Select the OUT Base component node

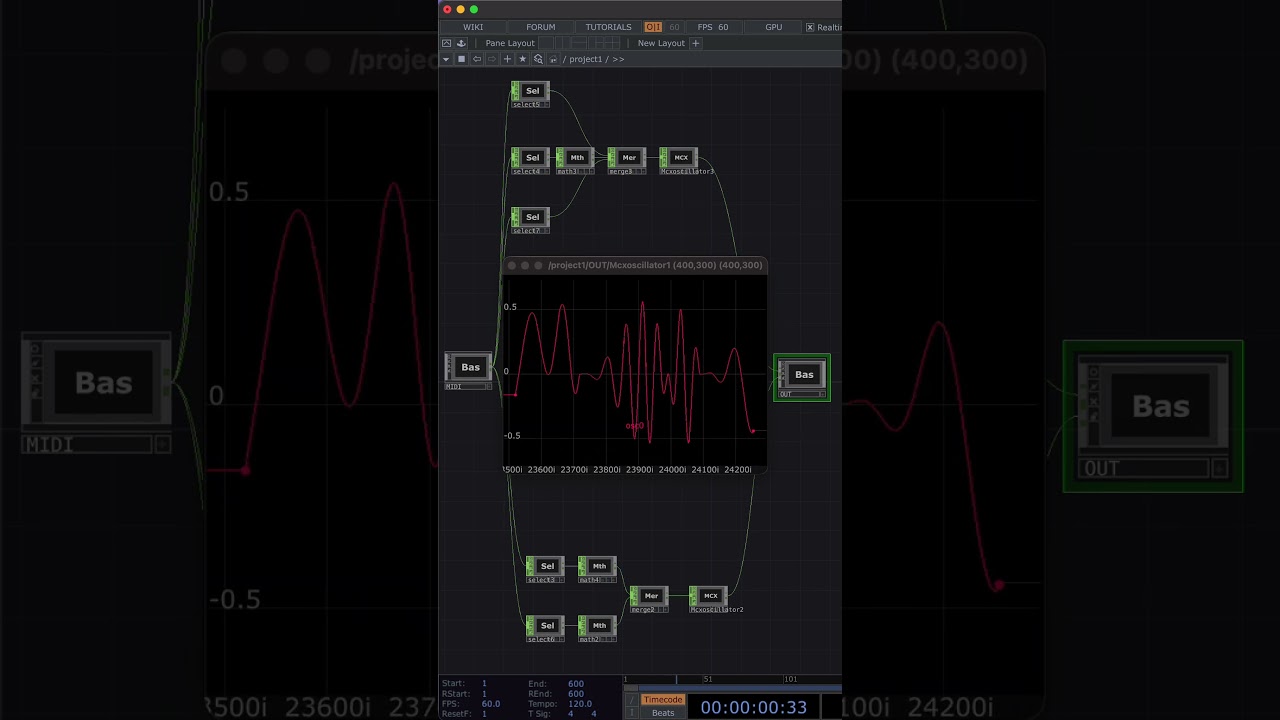click(802, 375)
